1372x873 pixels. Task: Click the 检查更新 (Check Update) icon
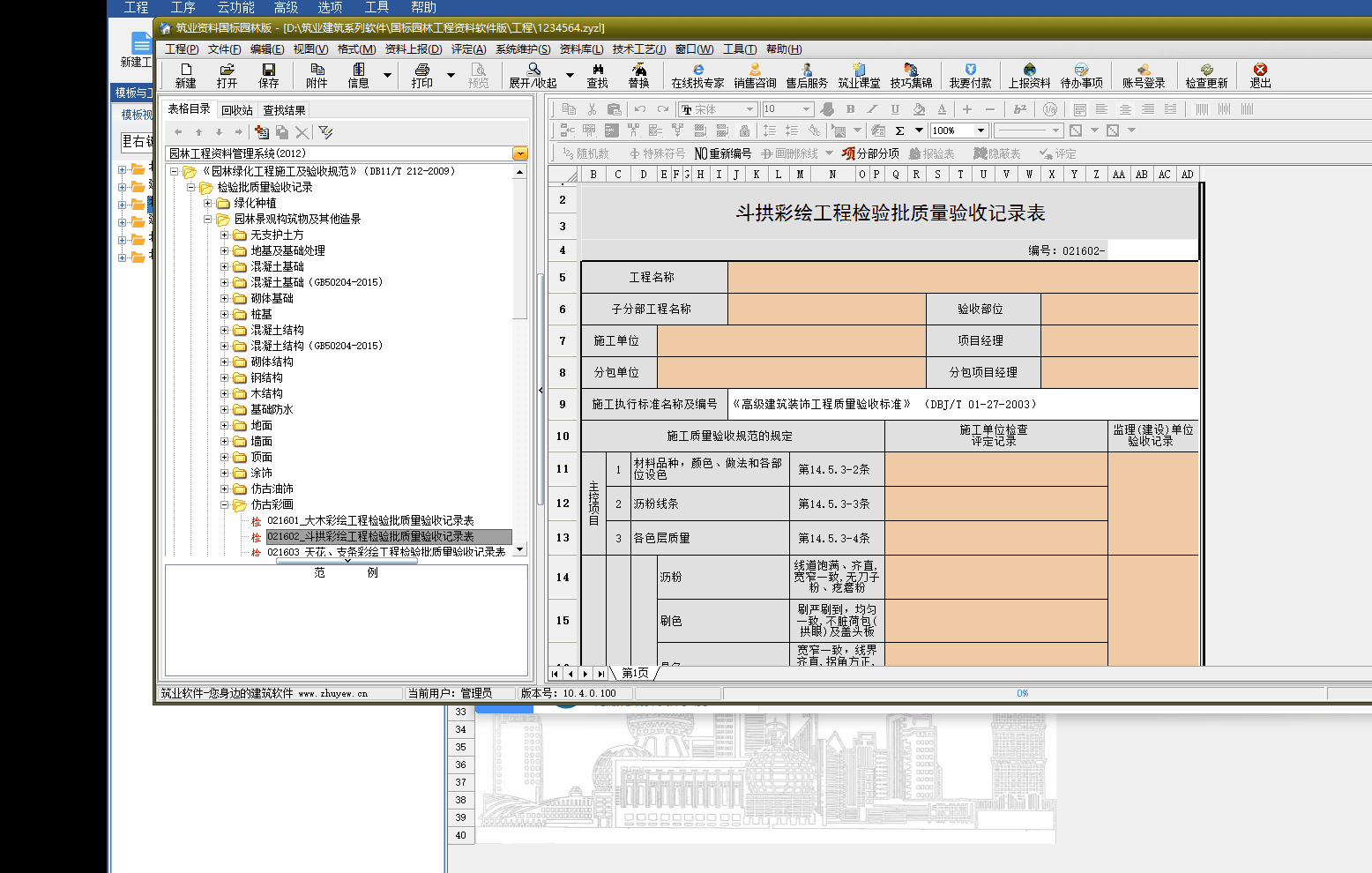tap(1206, 75)
